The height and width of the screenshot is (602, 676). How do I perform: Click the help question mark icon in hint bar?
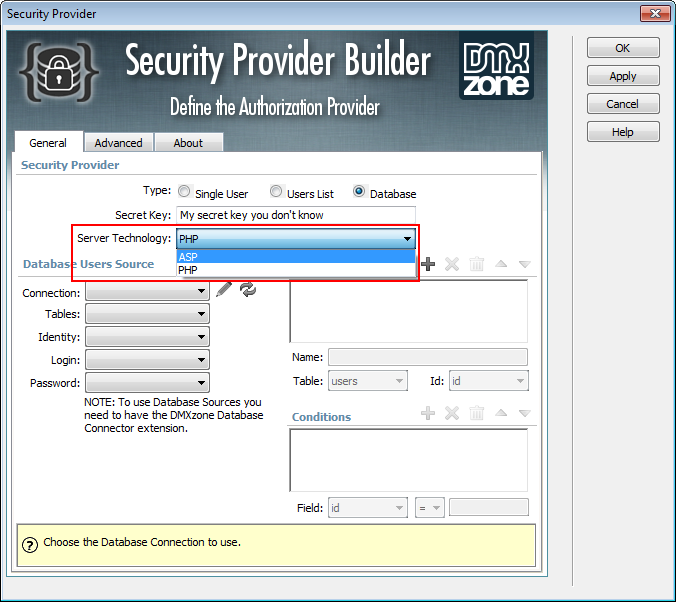tap(30, 545)
